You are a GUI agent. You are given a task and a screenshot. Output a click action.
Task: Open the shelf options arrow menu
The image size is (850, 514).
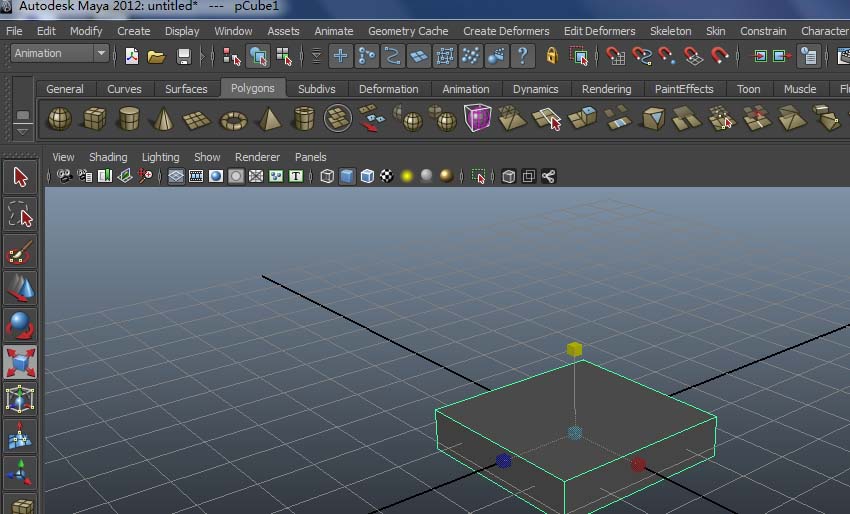tap(22, 132)
